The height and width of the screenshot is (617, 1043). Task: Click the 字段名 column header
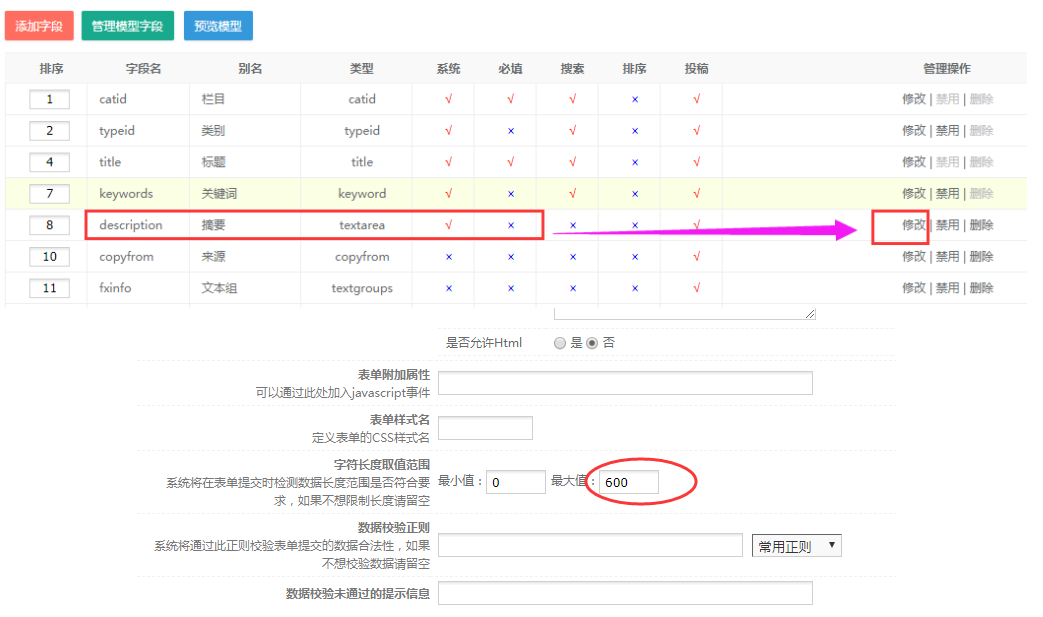tap(143, 68)
